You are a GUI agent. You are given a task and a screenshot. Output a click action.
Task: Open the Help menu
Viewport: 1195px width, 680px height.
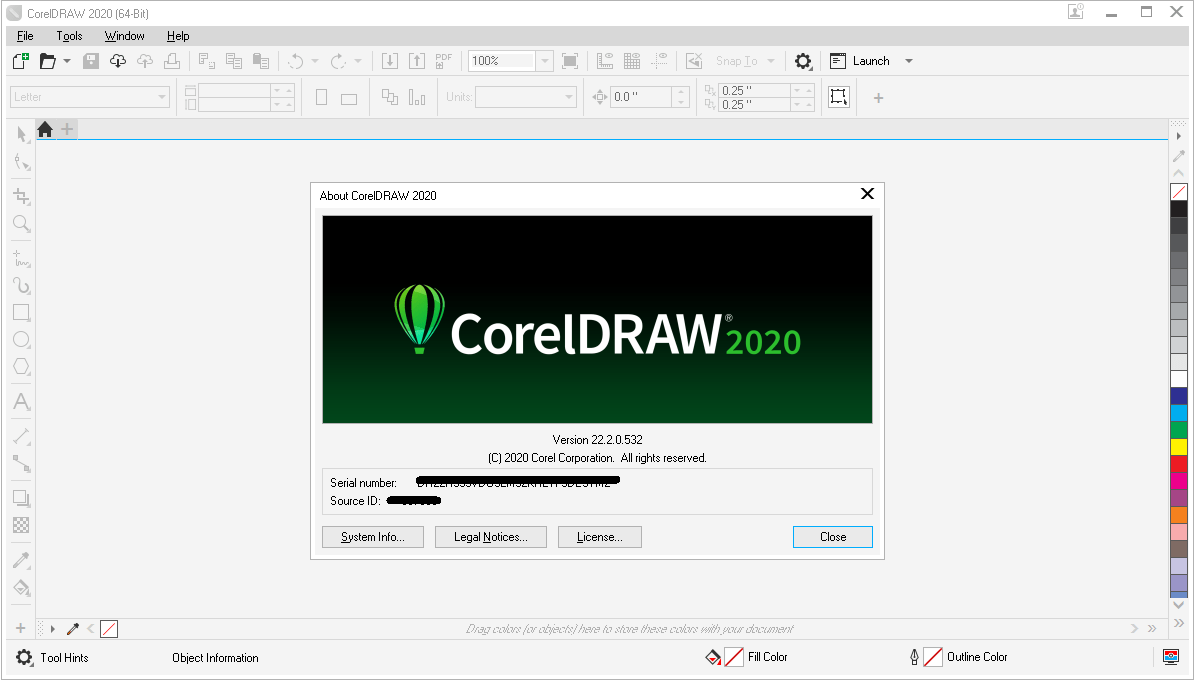178,36
